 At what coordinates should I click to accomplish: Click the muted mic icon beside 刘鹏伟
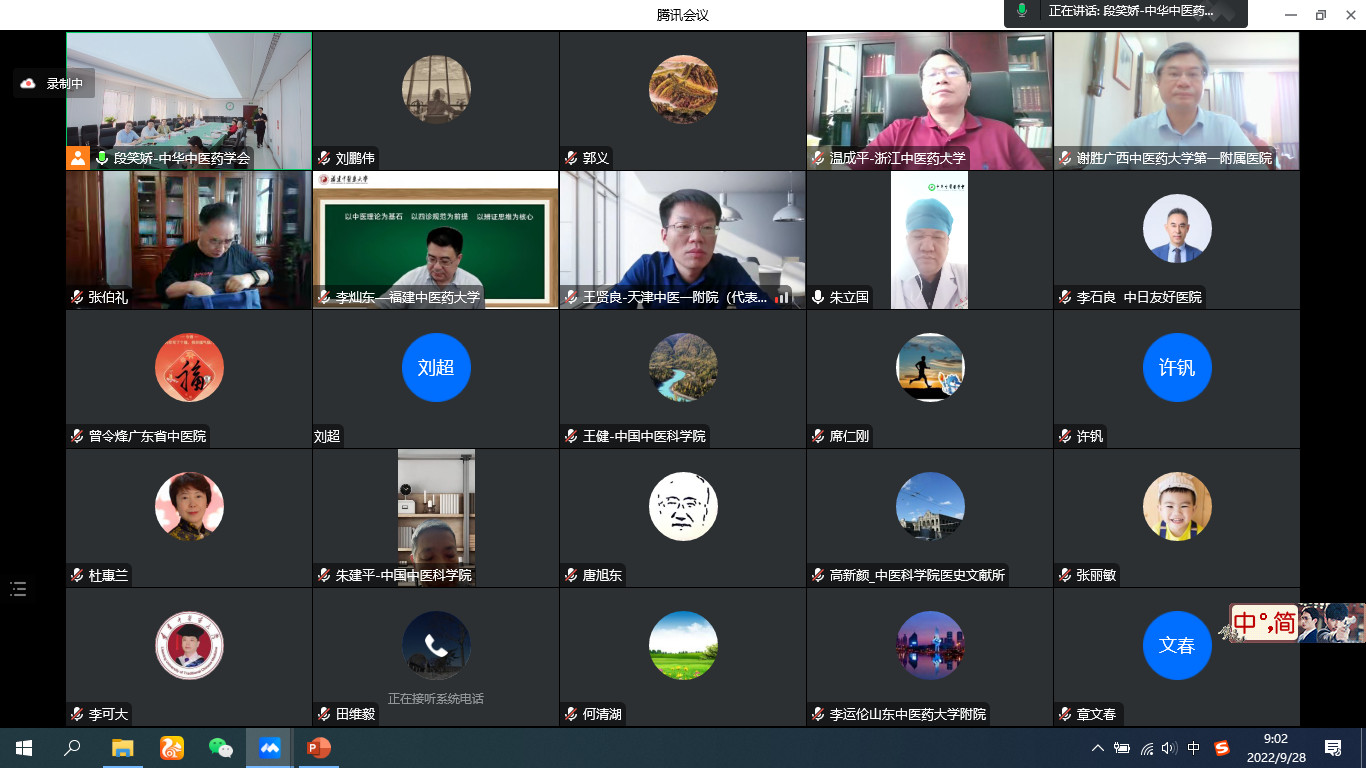click(x=324, y=158)
